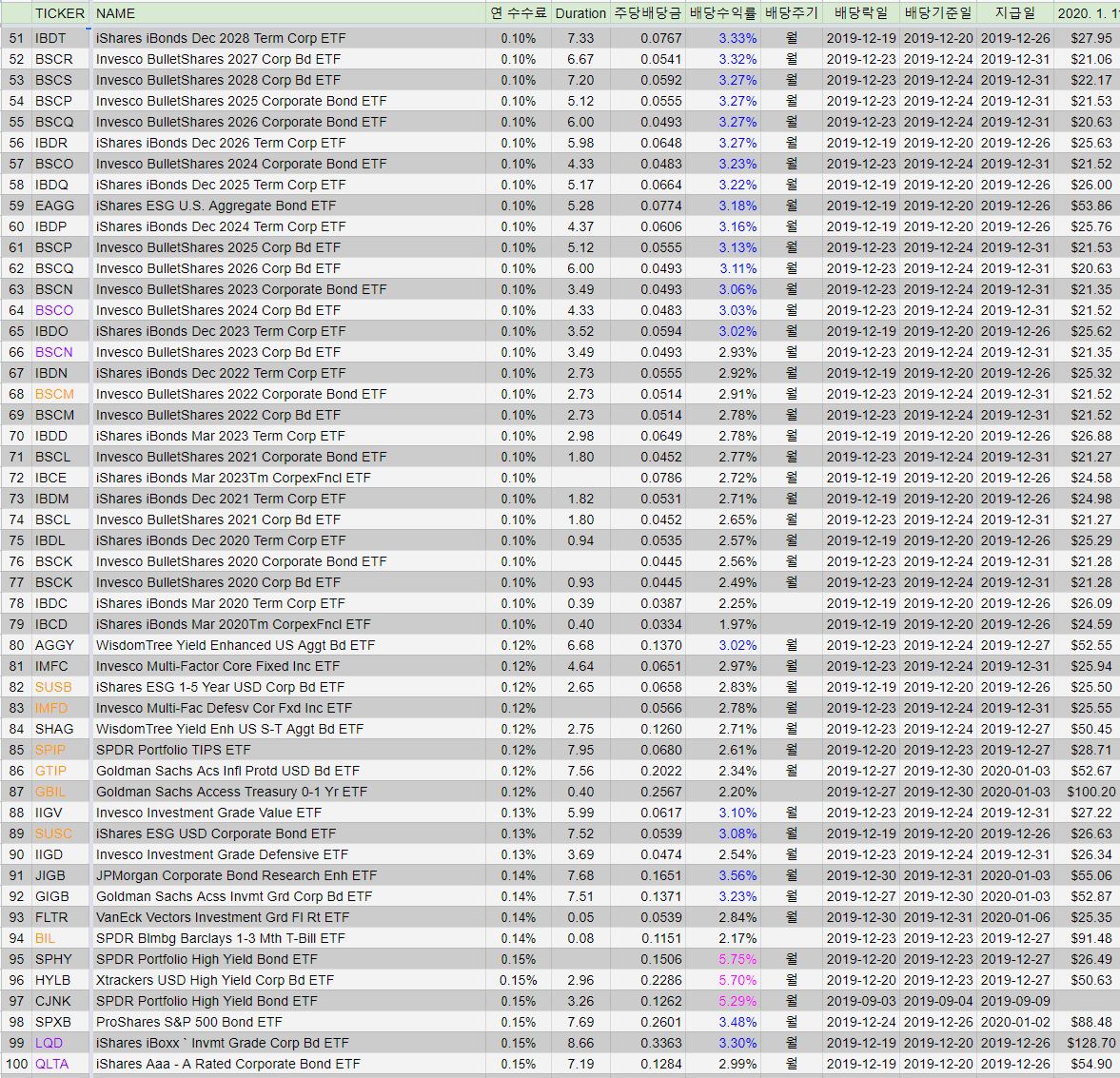
Task: Click the 2019-09-09 payment date cell
Action: click(1015, 1001)
